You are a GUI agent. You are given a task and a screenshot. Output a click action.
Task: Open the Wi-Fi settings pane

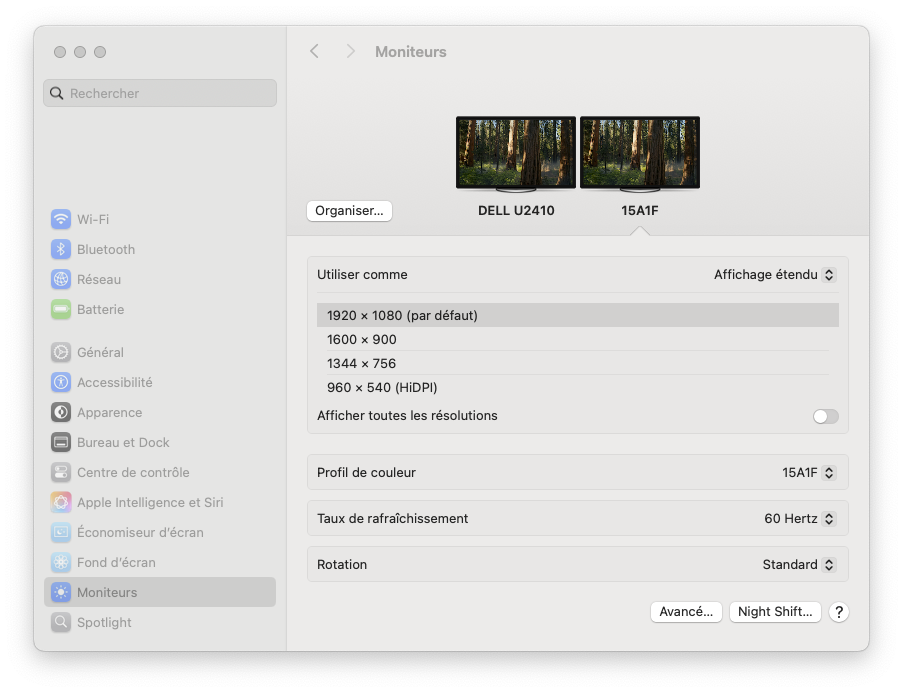click(x=160, y=219)
